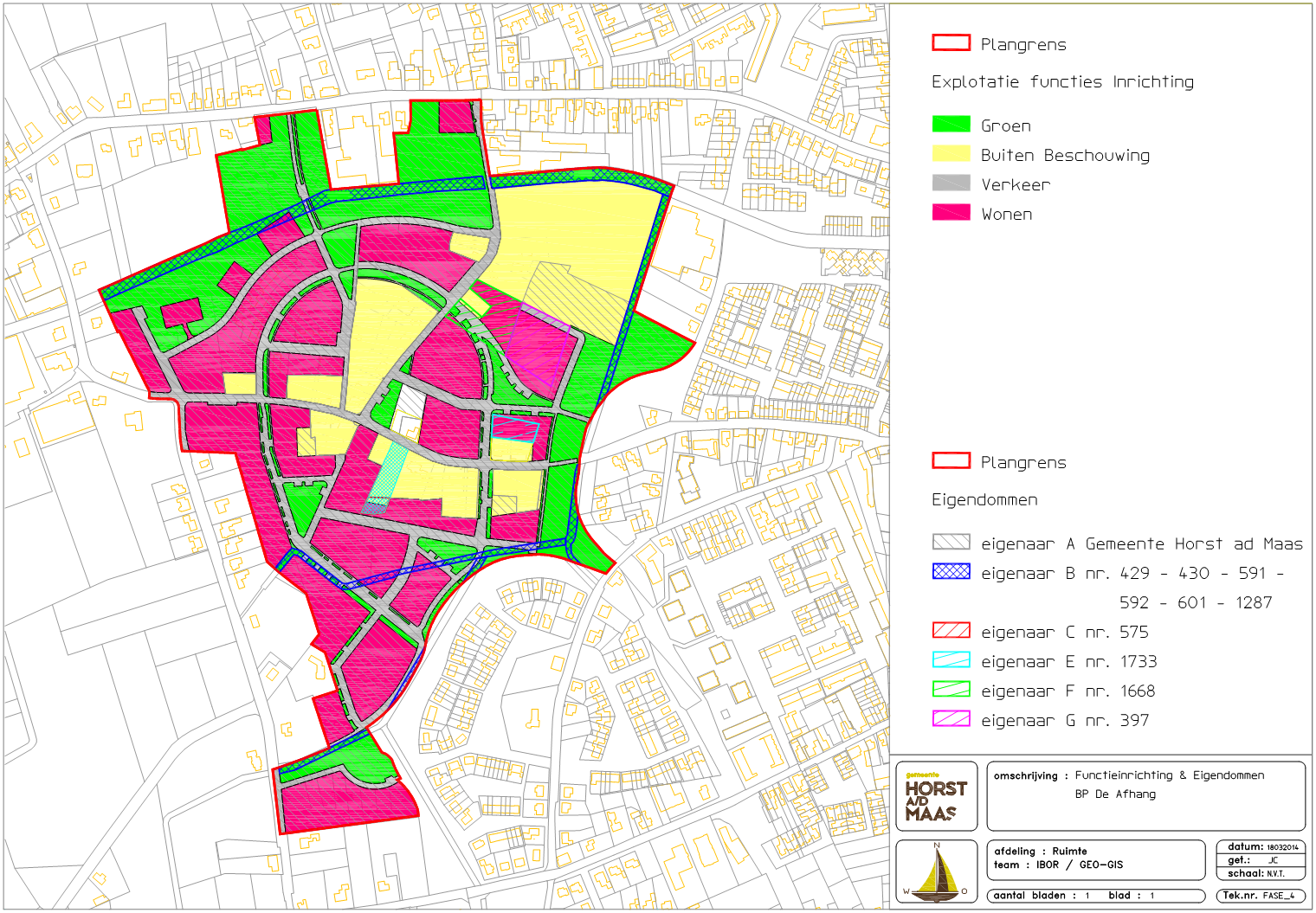Click the label 'eigenaar A Gemeente Horst ad Maas'
1316x913 pixels.
(1142, 544)
